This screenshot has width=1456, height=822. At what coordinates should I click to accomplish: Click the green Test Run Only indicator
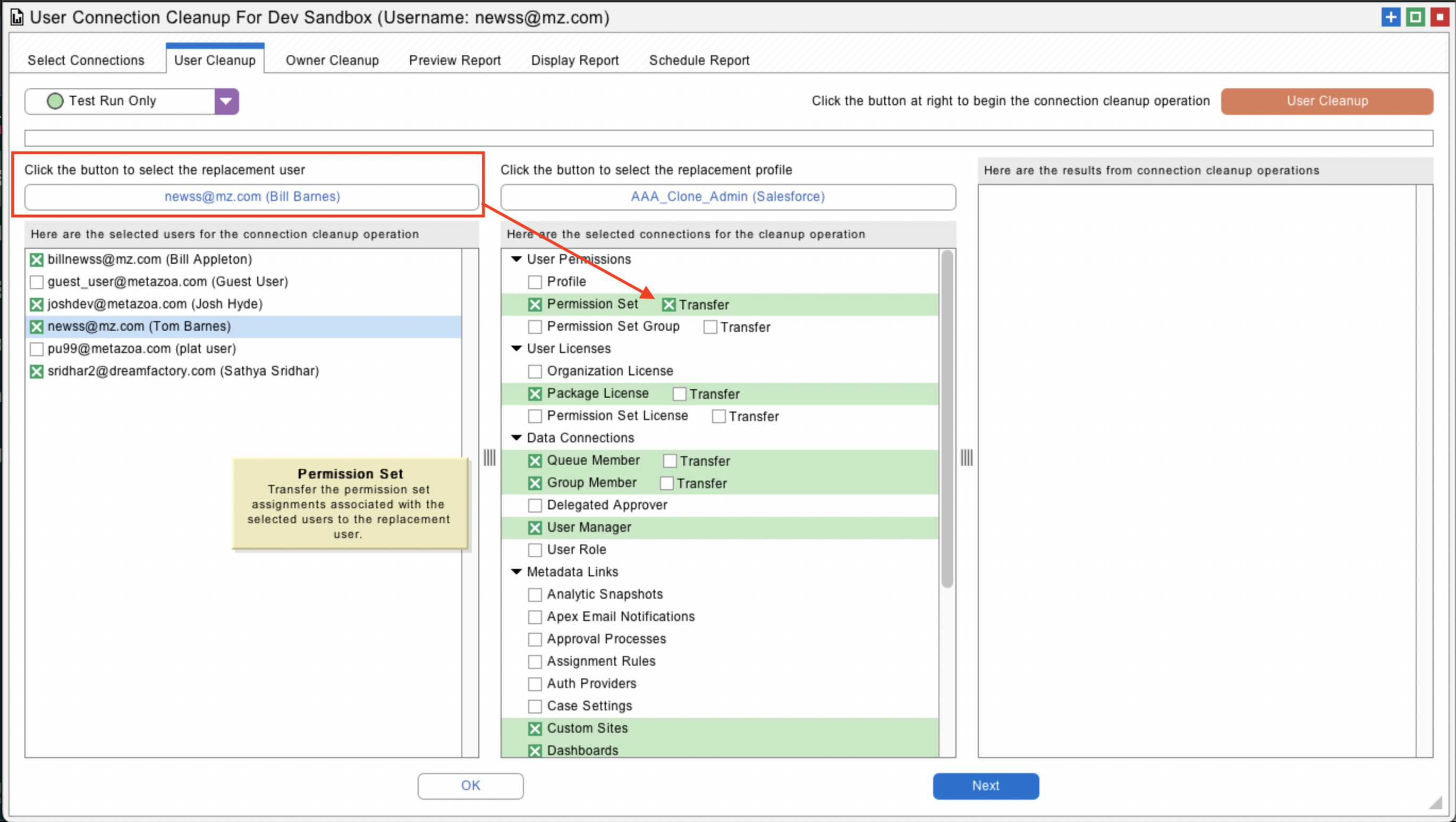coord(55,101)
